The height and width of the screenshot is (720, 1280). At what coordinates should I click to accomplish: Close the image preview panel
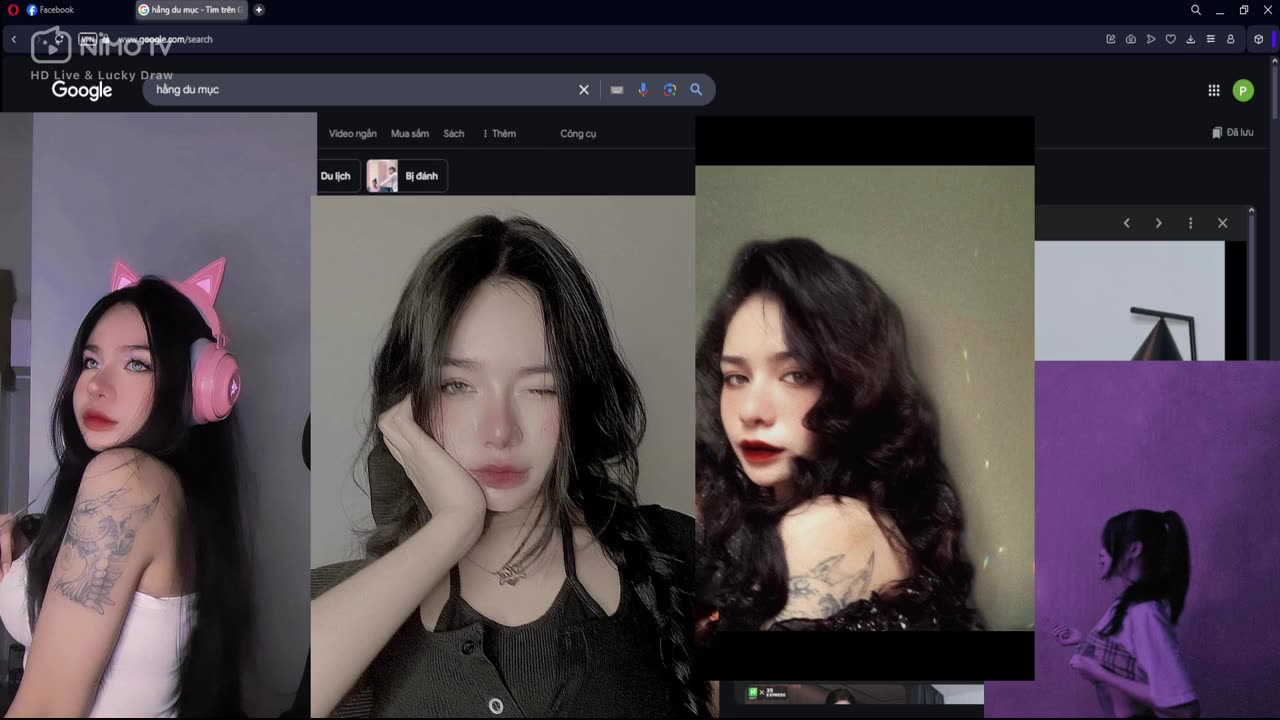tap(1223, 223)
